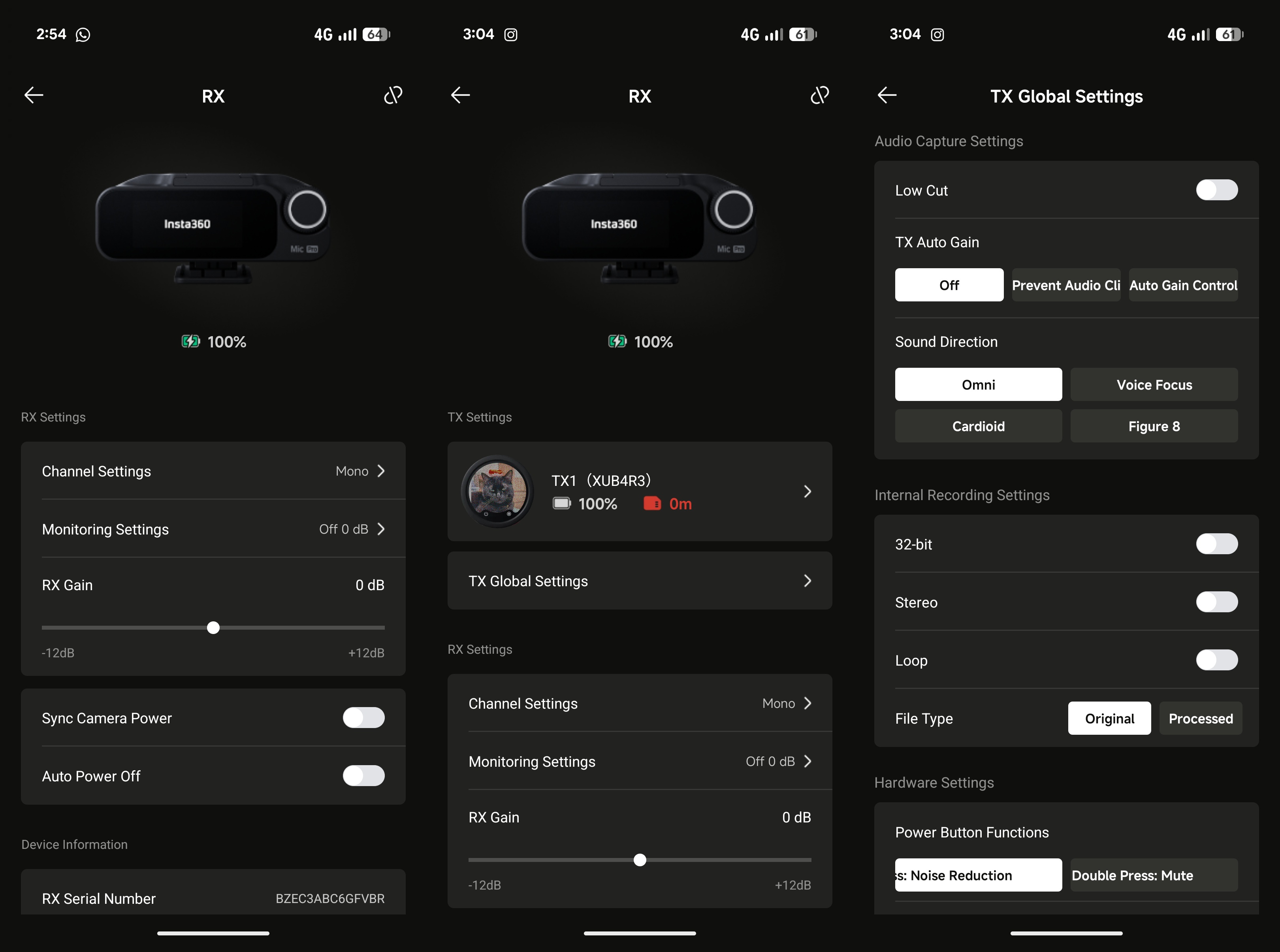
Task: Toggle Loop recording switch
Action: click(x=1217, y=660)
